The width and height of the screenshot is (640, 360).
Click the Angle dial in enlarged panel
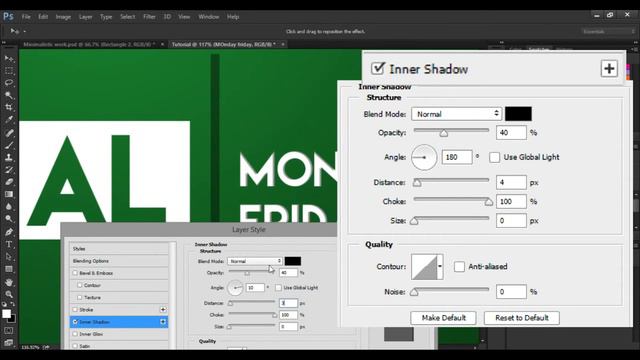424,157
